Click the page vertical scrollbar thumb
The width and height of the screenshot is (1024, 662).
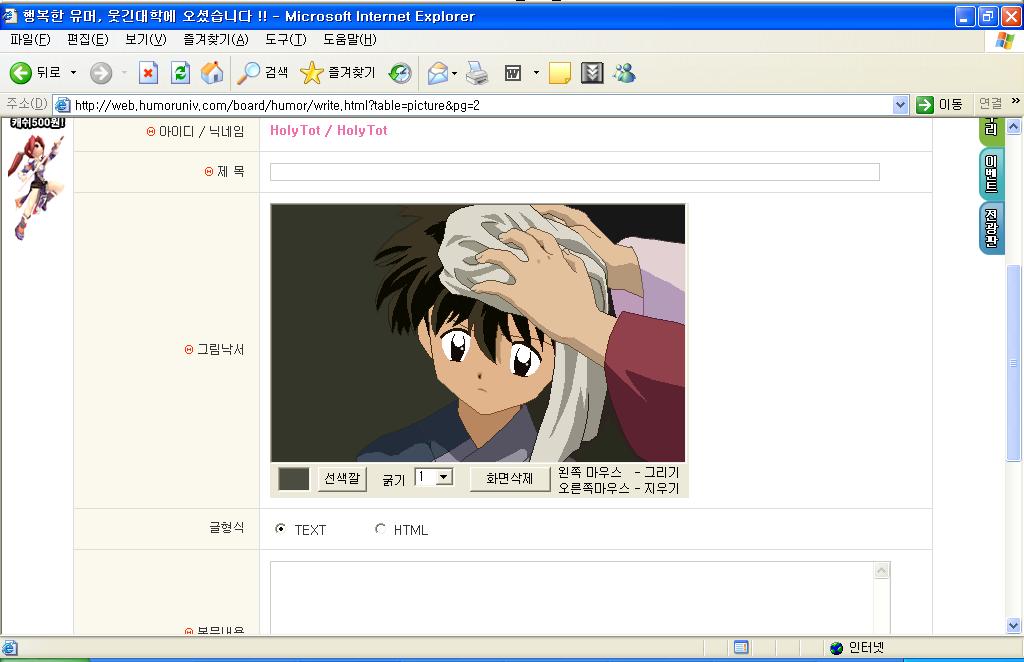(x=1014, y=362)
